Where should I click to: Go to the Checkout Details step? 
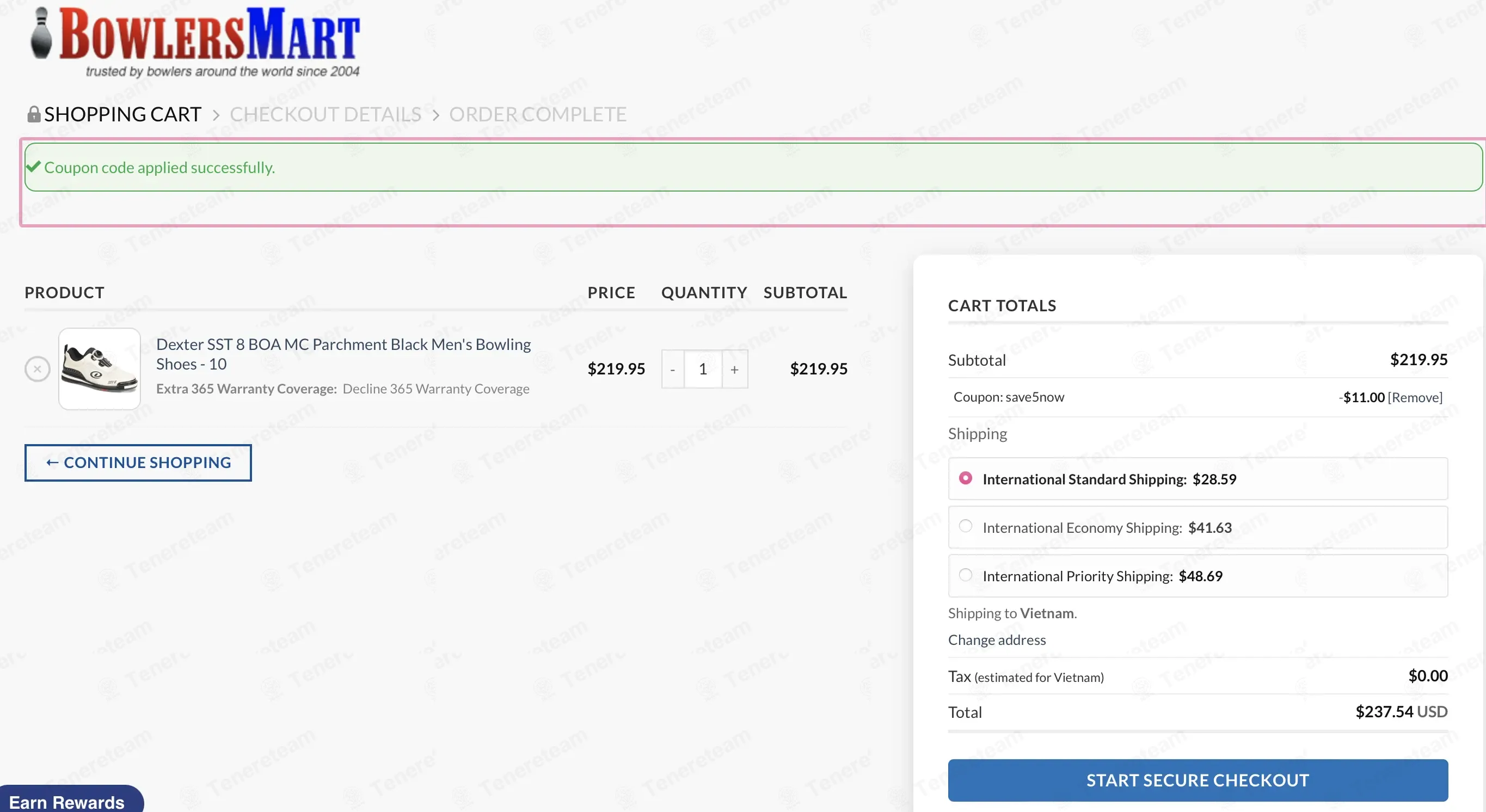[326, 114]
